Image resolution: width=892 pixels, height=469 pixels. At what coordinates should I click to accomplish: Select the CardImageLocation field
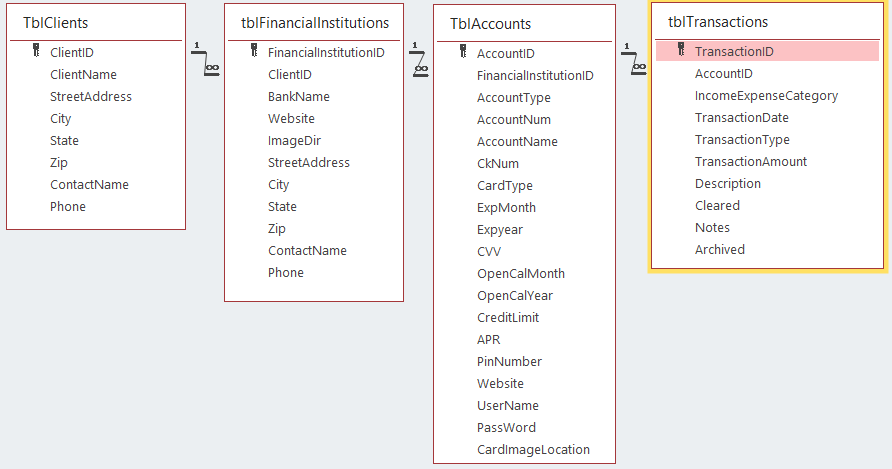pyautogui.click(x=533, y=450)
